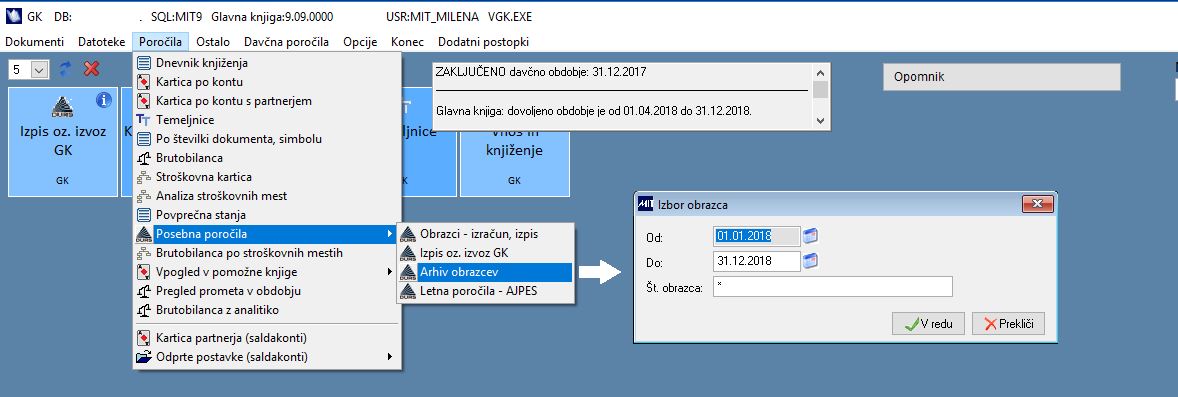Open the Davčna poročila menu

pos(286,42)
